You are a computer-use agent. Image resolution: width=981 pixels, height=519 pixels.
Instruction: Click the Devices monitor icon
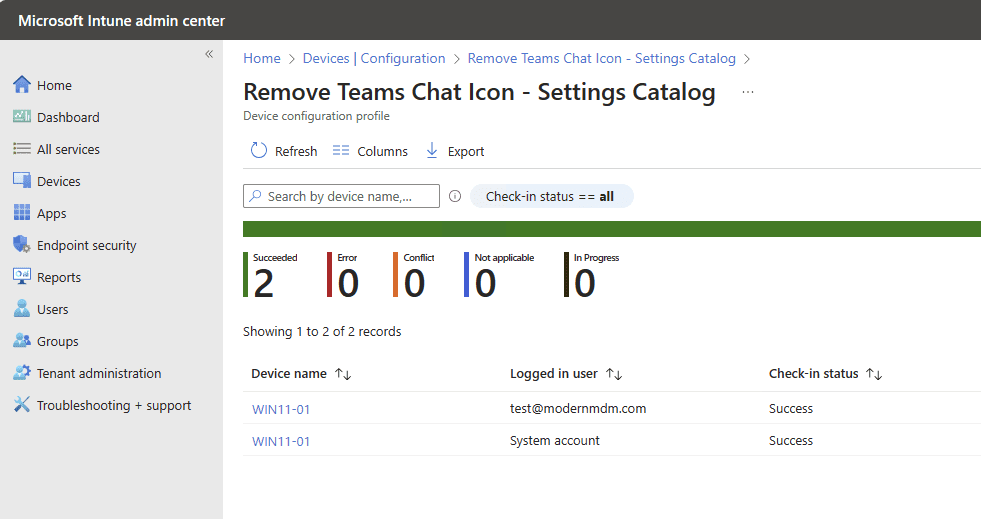pos(22,180)
